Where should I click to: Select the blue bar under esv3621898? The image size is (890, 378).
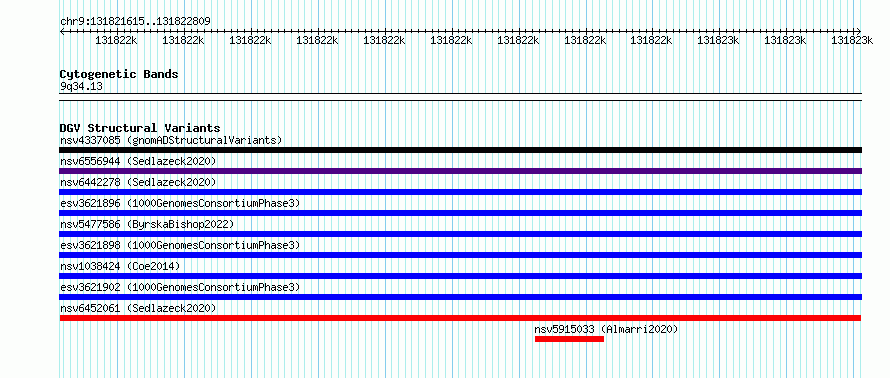(461, 255)
